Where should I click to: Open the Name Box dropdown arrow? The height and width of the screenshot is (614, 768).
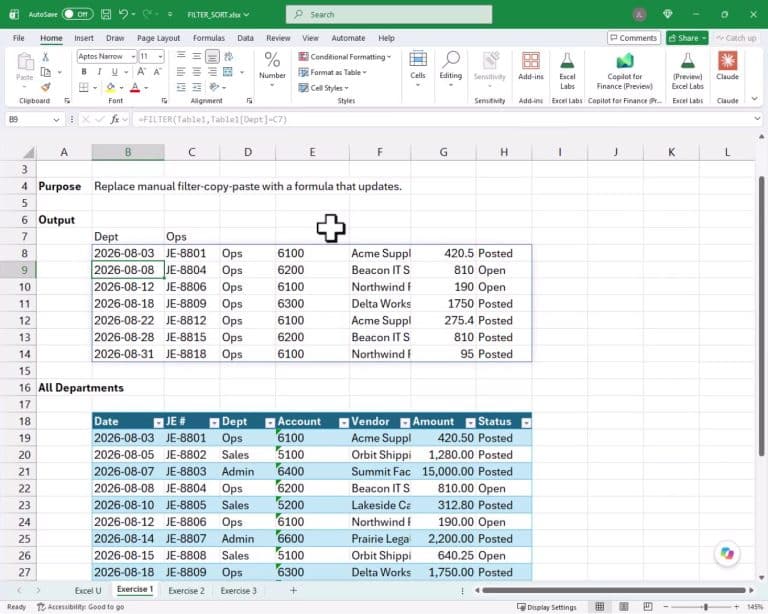56,119
